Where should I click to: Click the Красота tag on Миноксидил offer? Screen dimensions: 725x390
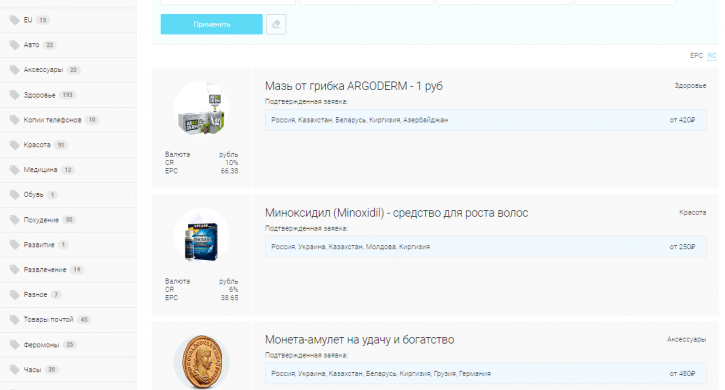click(x=692, y=212)
